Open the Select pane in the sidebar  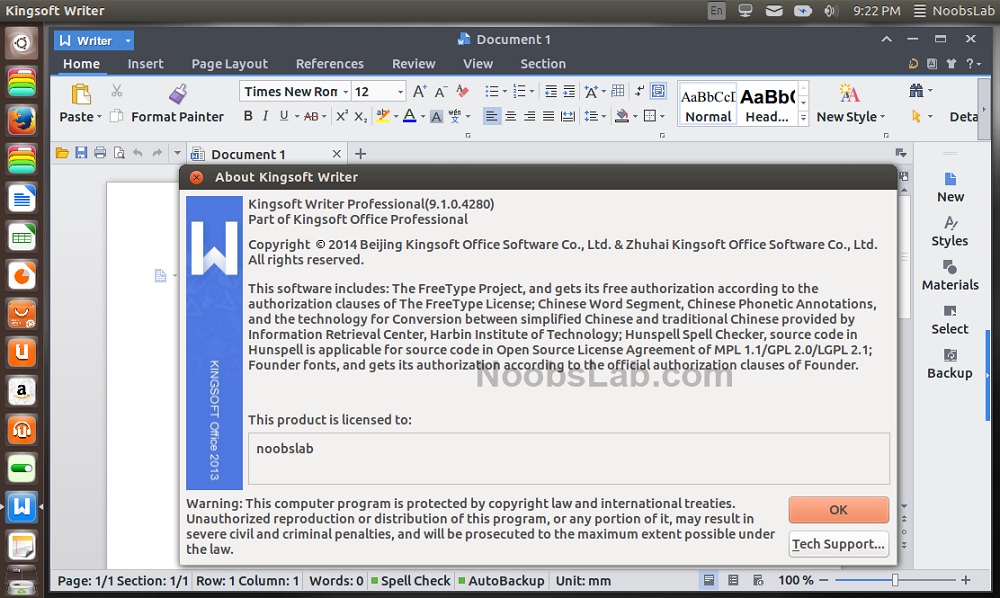click(950, 319)
